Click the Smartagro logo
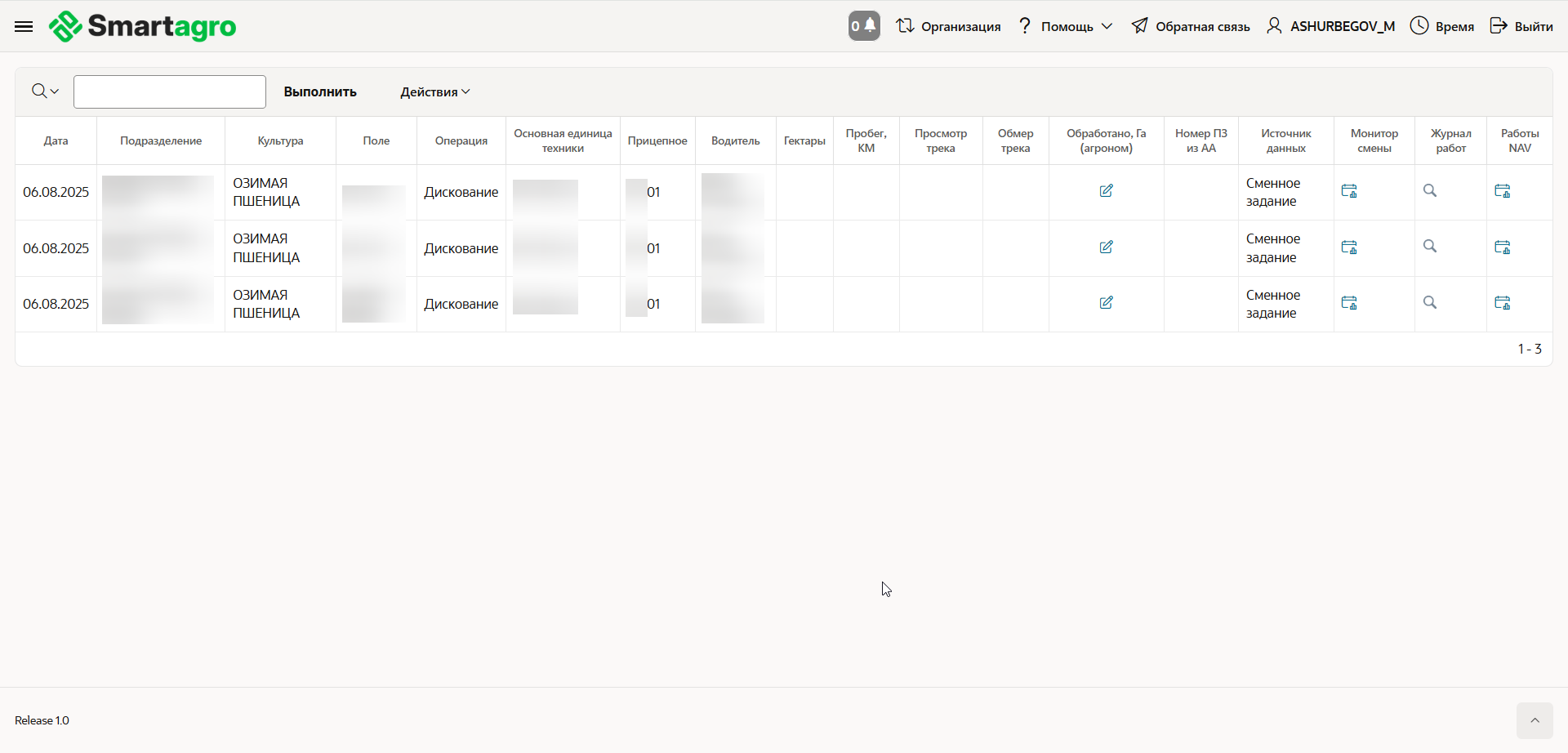 (x=143, y=27)
